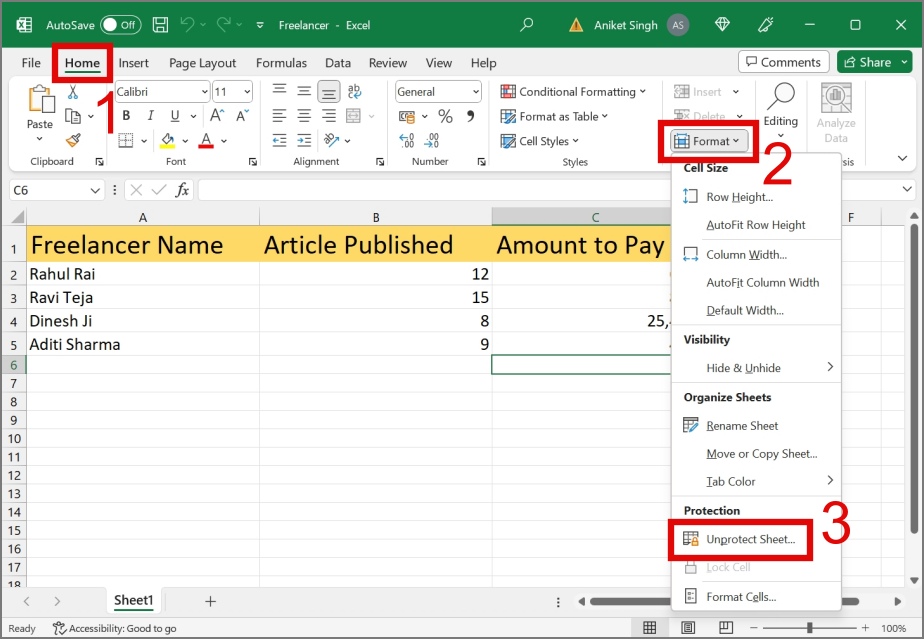Open the General number format dropdown
This screenshot has height=639, width=924.
click(471, 91)
